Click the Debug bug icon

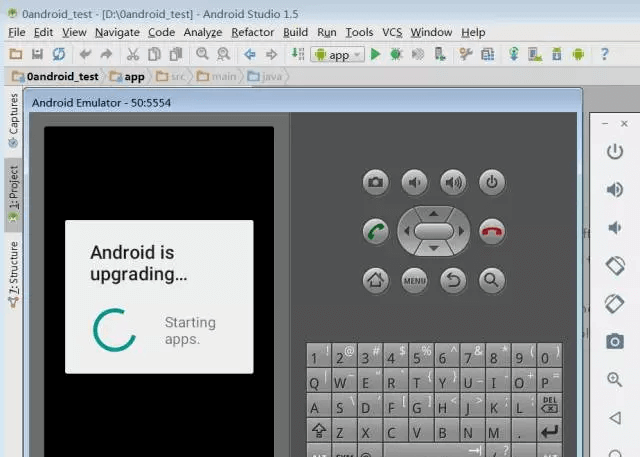click(396, 54)
